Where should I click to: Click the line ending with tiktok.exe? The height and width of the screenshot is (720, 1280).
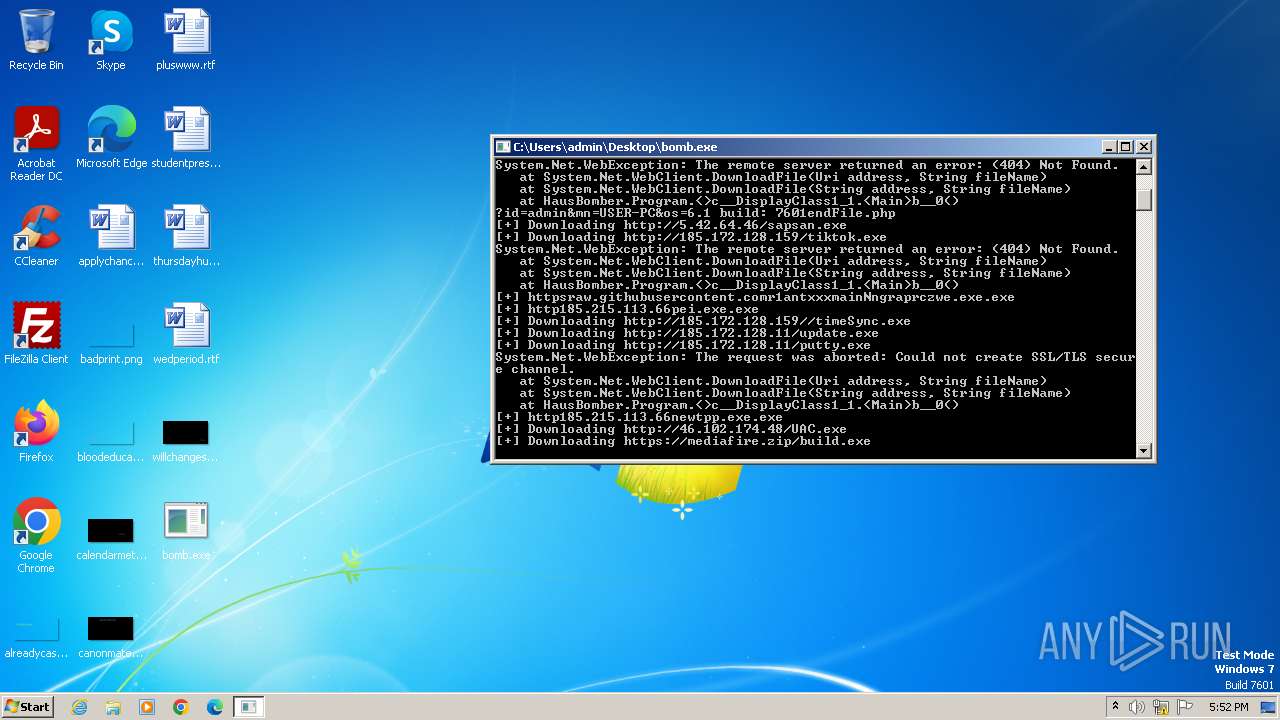[x=691, y=237]
